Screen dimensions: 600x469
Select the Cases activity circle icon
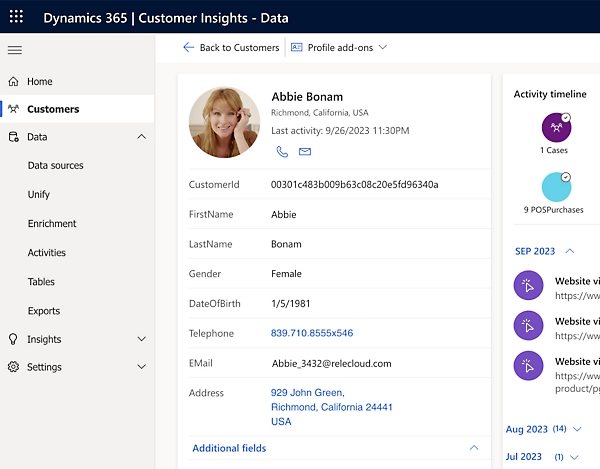coord(556,127)
